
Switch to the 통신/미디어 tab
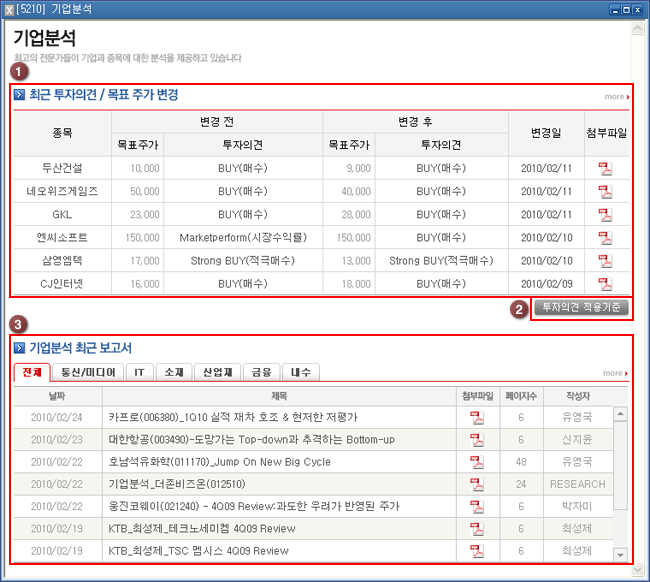tap(90, 372)
